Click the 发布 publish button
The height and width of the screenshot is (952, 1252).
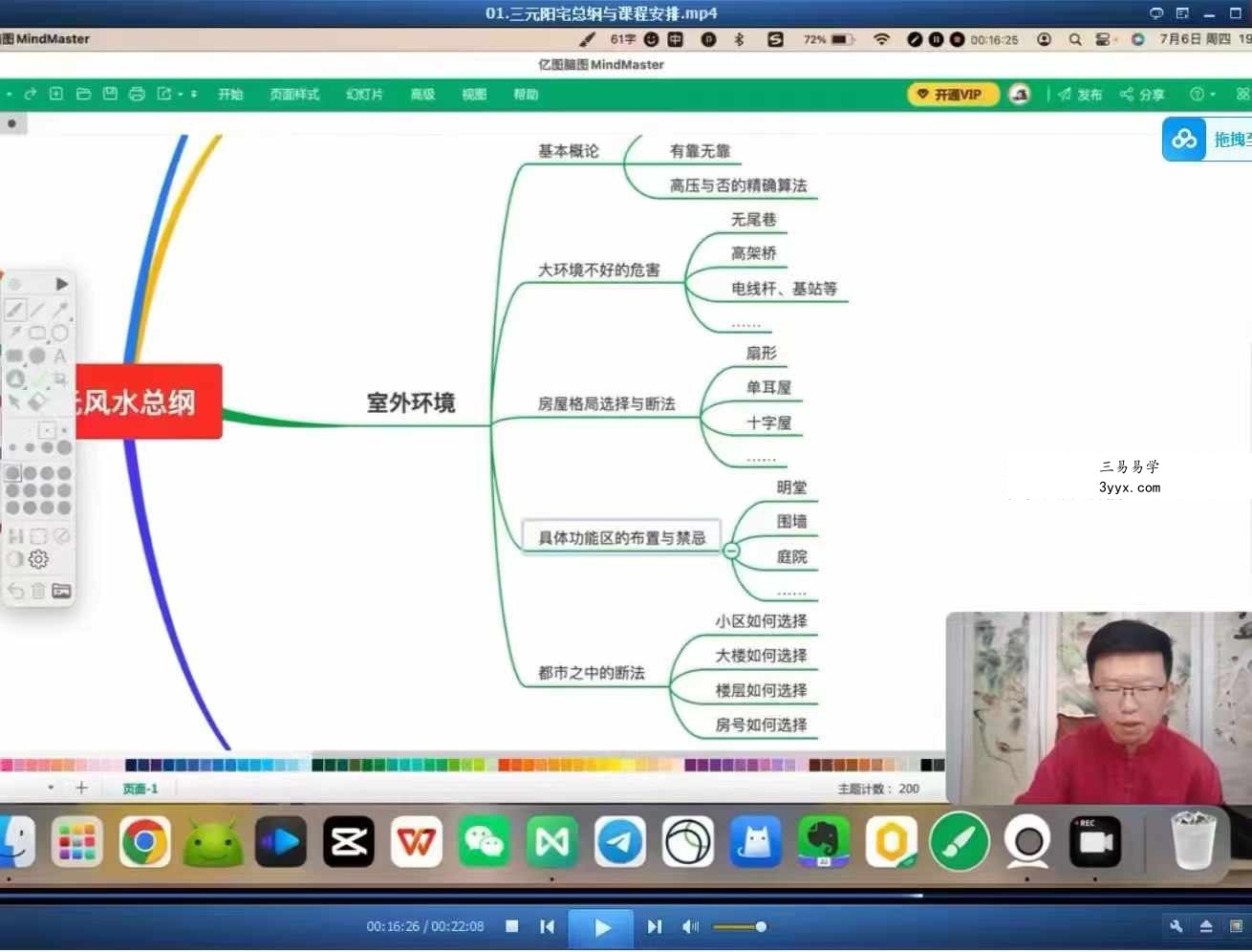coord(1080,94)
